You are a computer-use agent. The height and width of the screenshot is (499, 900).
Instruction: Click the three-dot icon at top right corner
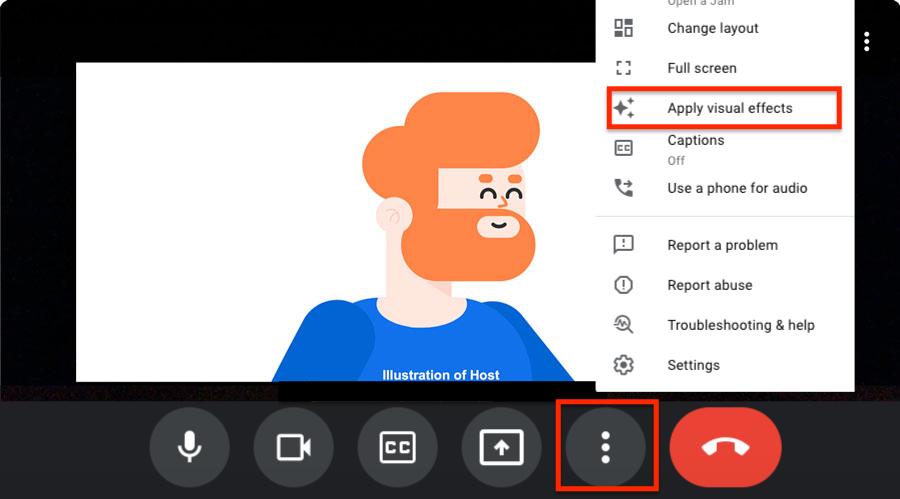[x=867, y=41]
